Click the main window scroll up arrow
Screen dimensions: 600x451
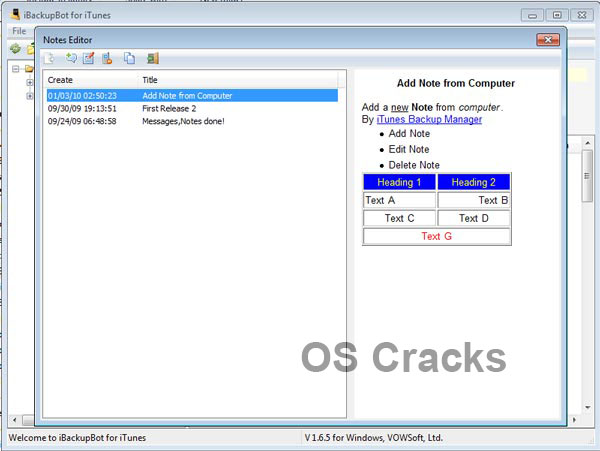click(x=587, y=143)
